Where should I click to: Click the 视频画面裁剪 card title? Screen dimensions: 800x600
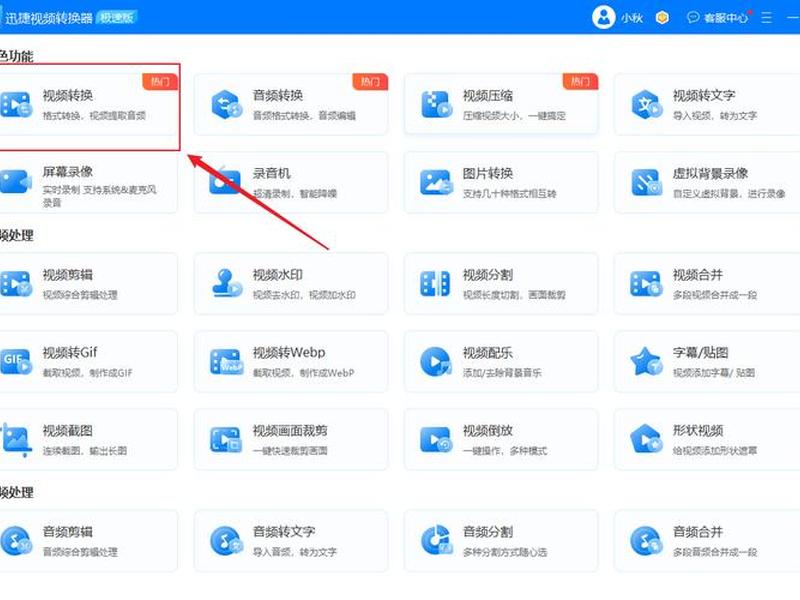coord(290,431)
